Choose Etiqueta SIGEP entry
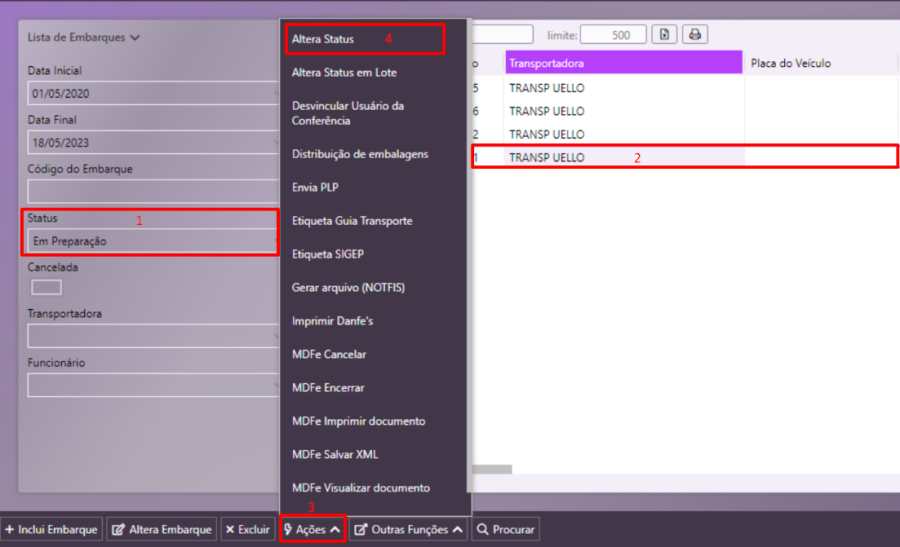 pyautogui.click(x=328, y=254)
